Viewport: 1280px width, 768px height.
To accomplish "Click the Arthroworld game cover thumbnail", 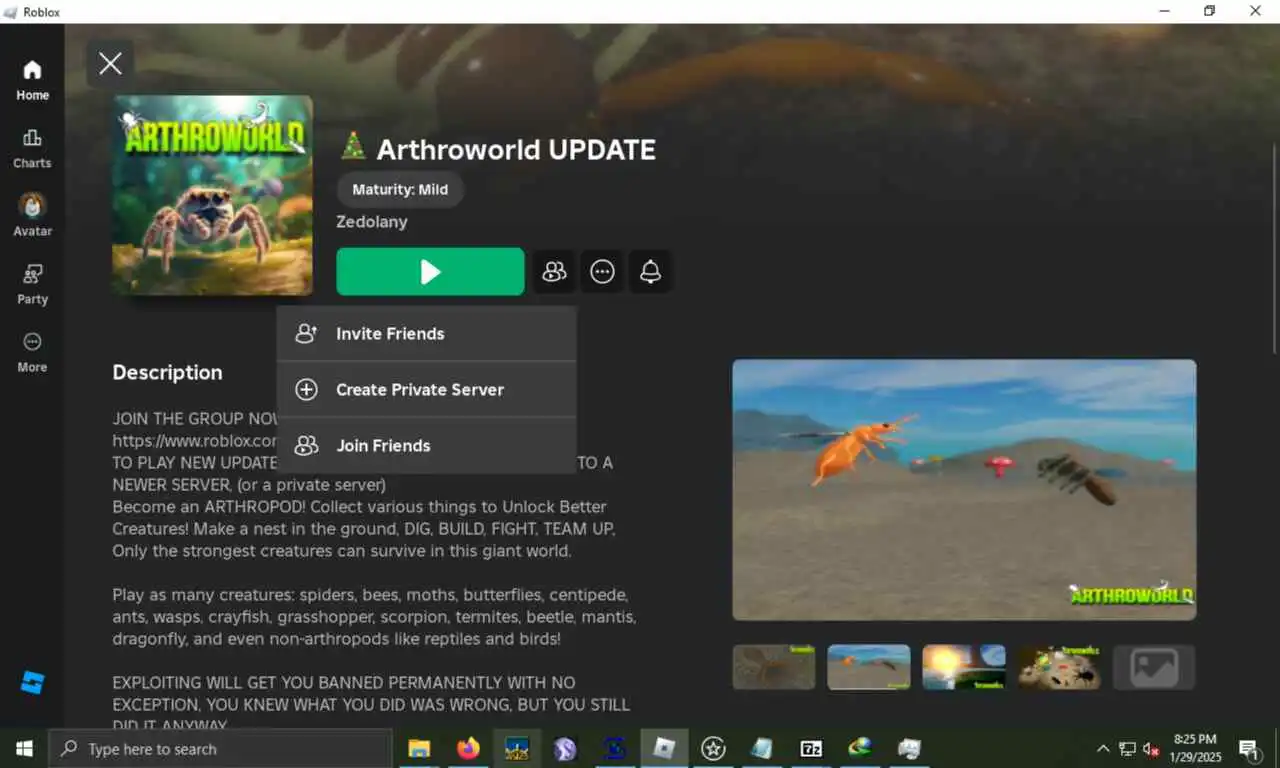I will (x=212, y=195).
